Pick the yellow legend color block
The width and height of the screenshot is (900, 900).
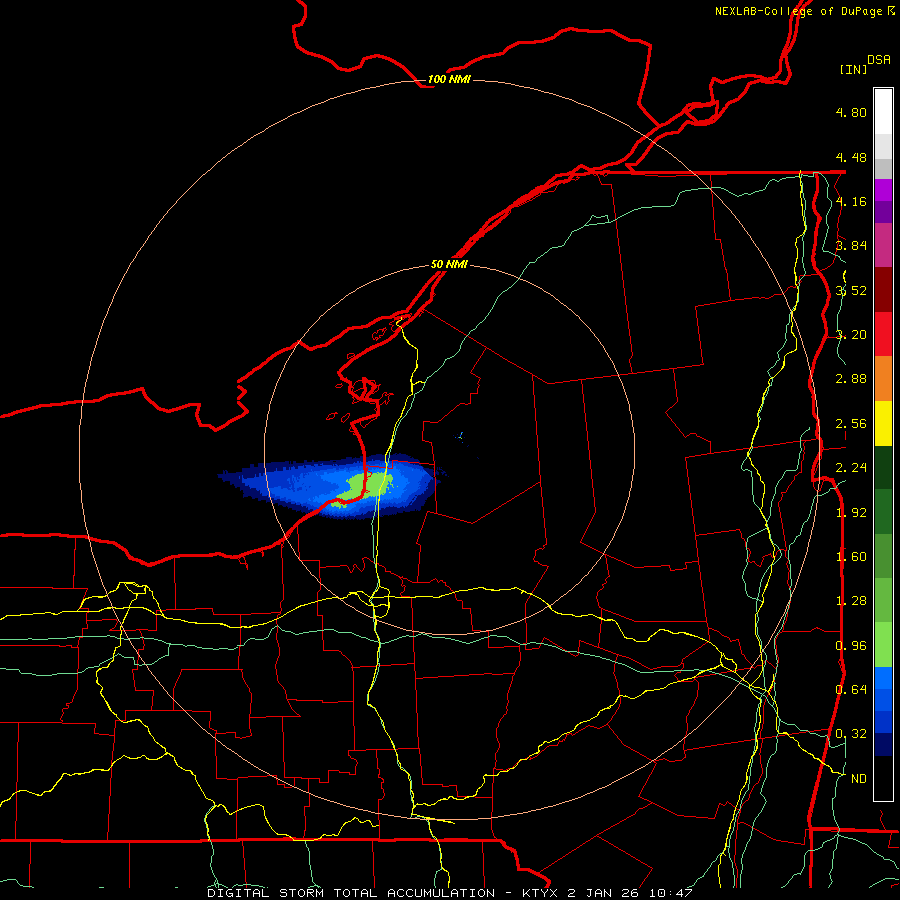click(883, 424)
